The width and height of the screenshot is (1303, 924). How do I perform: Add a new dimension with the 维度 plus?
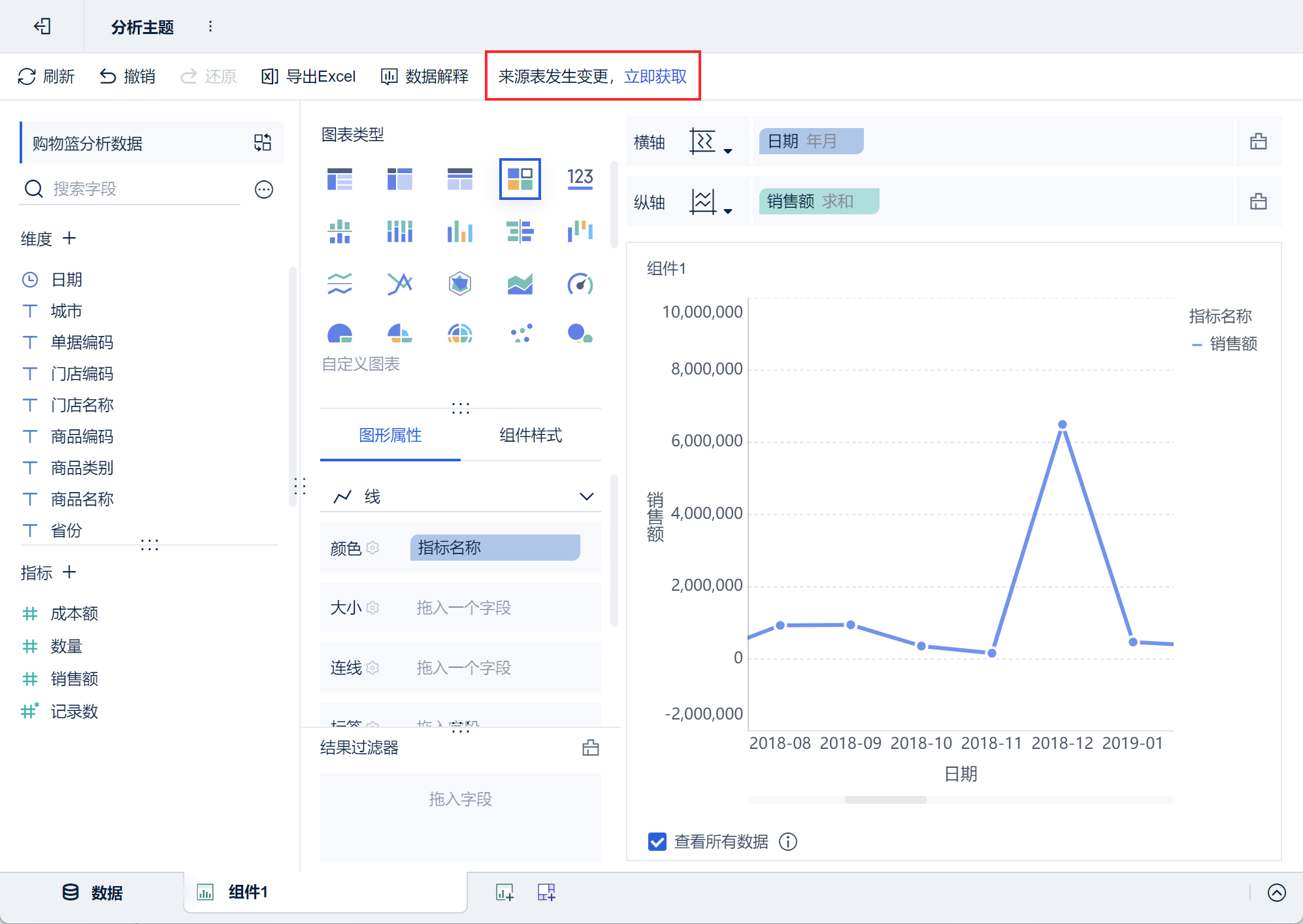(x=69, y=239)
